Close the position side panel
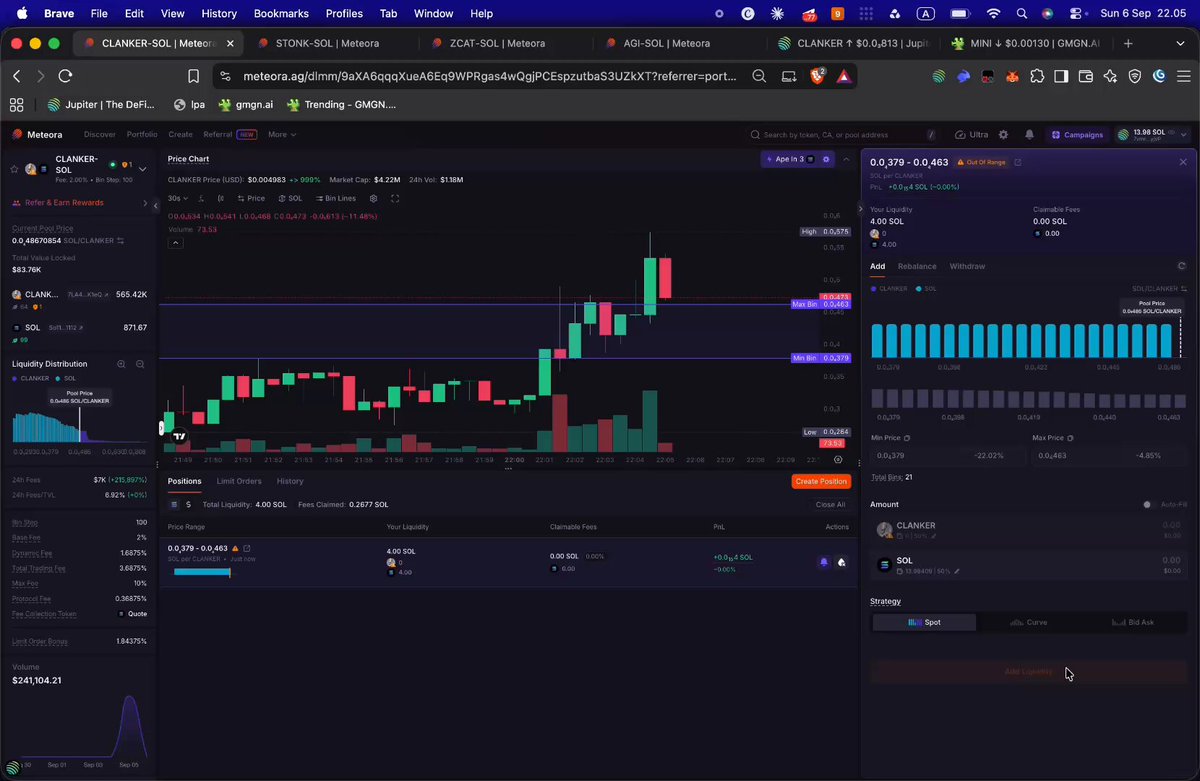This screenshot has width=1200, height=781. click(x=1183, y=162)
